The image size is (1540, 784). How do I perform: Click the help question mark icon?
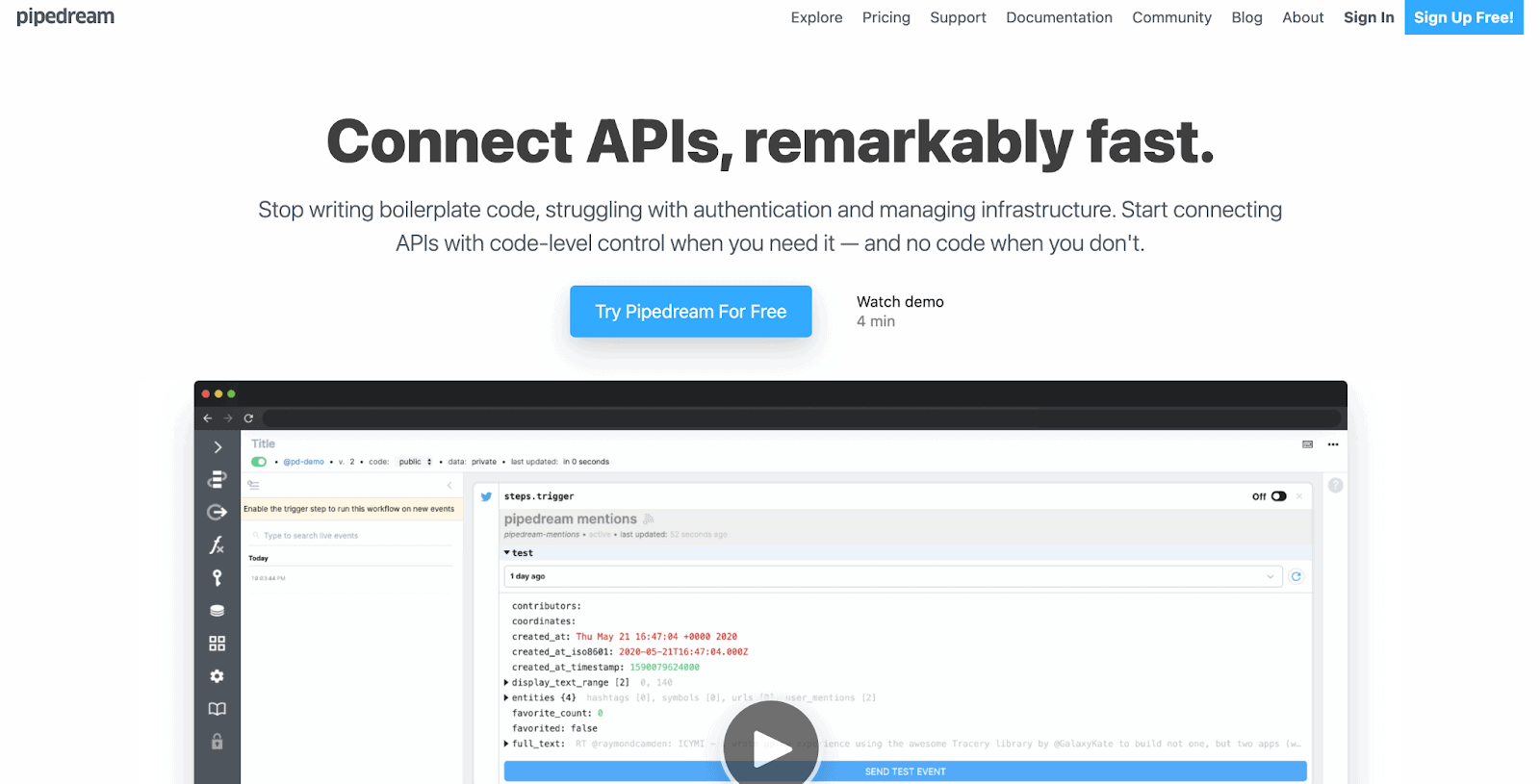point(1336,485)
